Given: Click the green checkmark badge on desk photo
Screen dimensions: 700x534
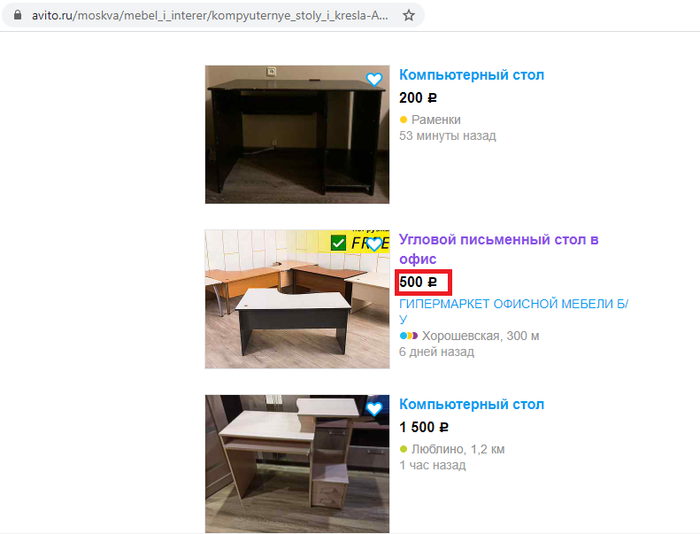Looking at the screenshot, I should [x=338, y=243].
